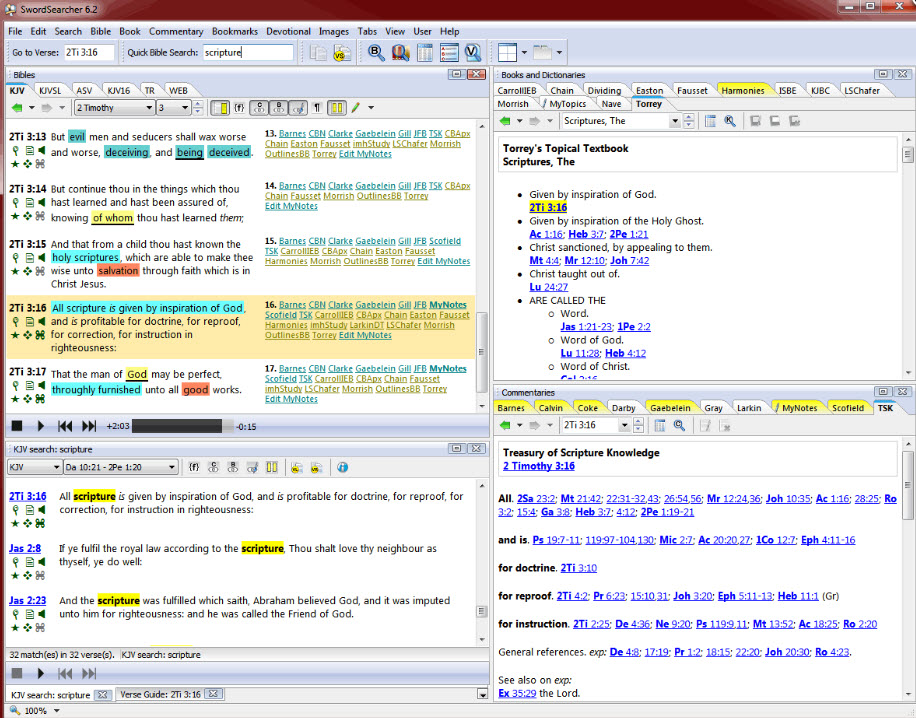The image size is (916, 718).
Task: Switch to the ASV Bible tab
Action: point(84,91)
